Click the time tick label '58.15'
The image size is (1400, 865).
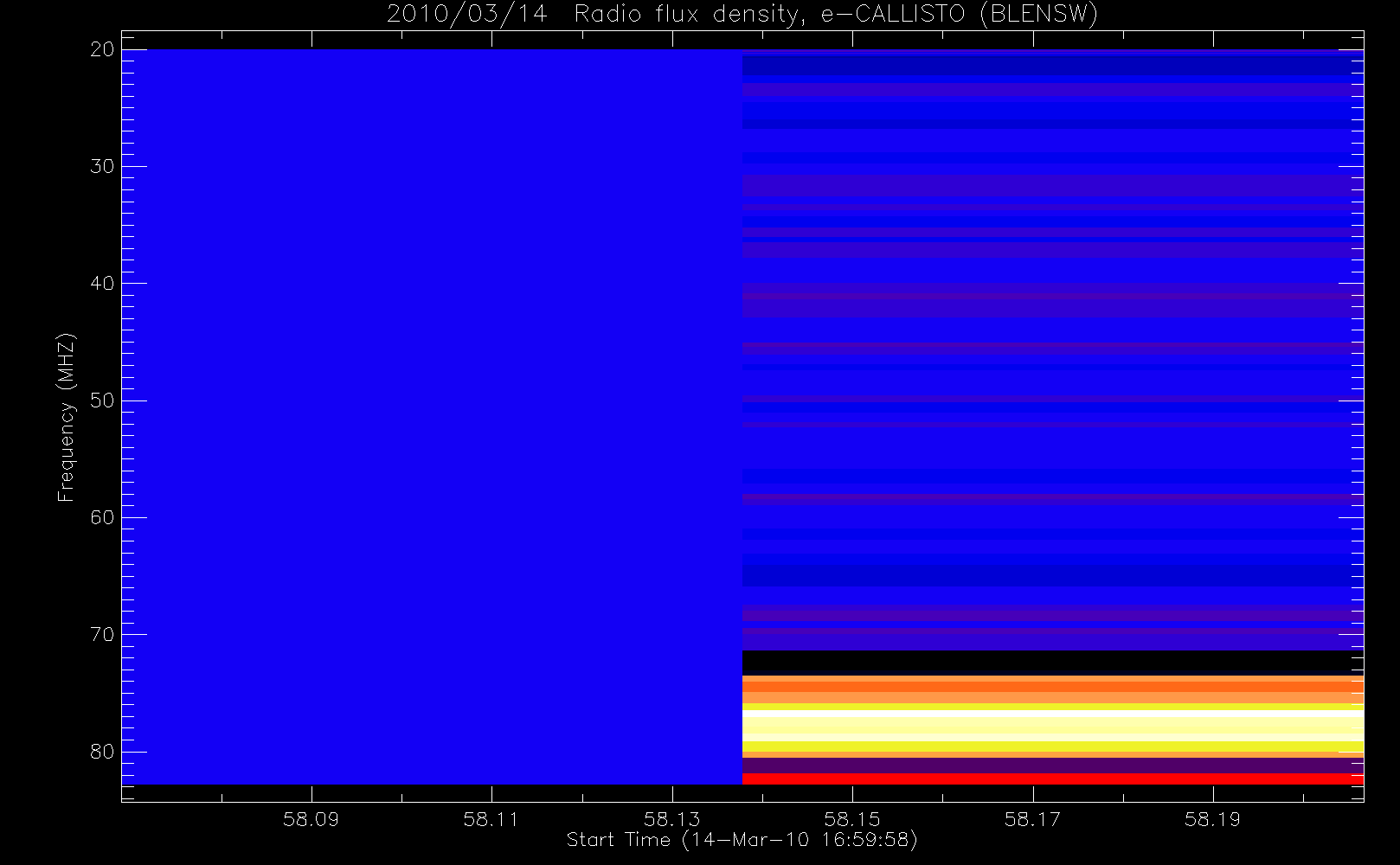click(x=852, y=818)
